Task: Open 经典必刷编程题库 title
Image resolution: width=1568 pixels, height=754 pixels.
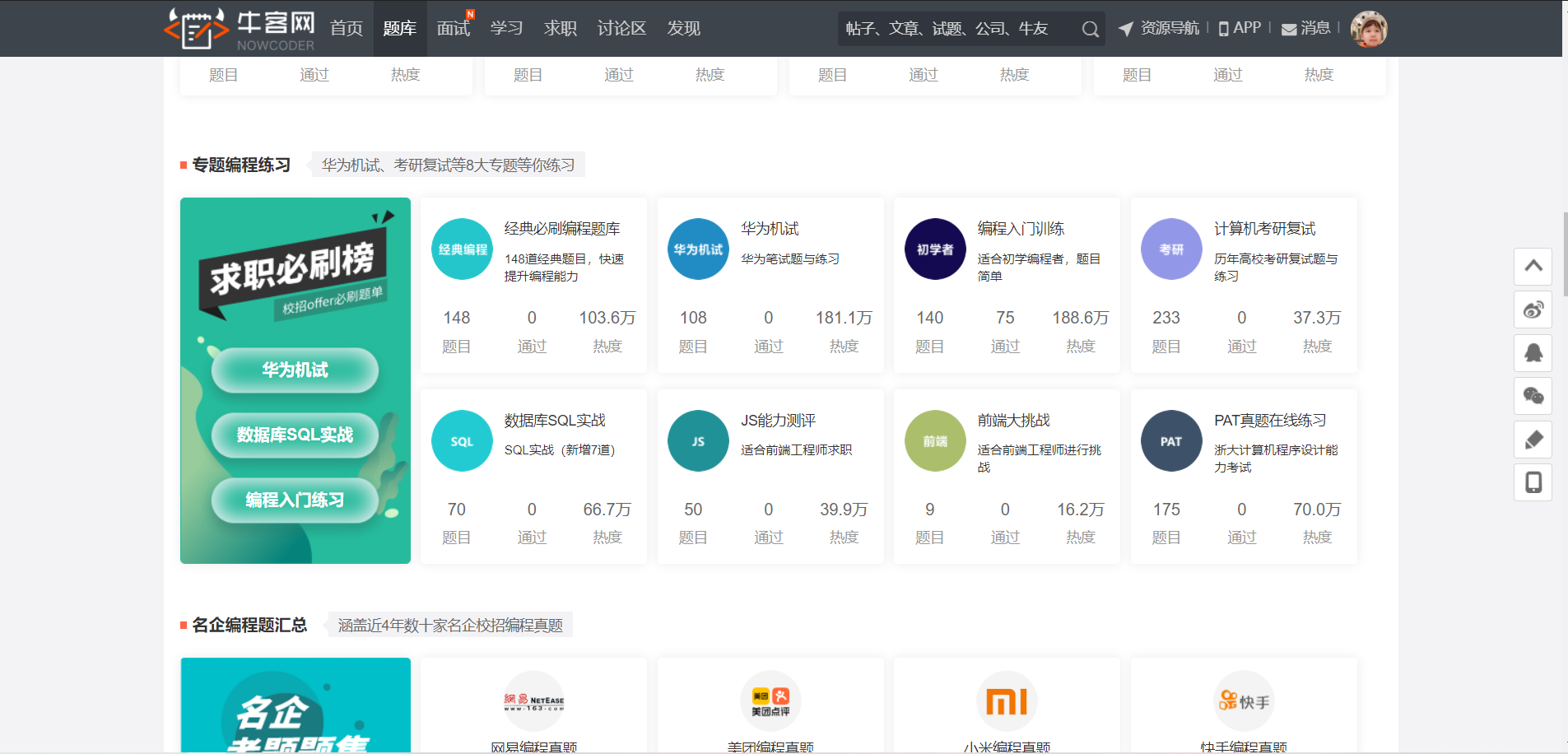Action: click(562, 229)
